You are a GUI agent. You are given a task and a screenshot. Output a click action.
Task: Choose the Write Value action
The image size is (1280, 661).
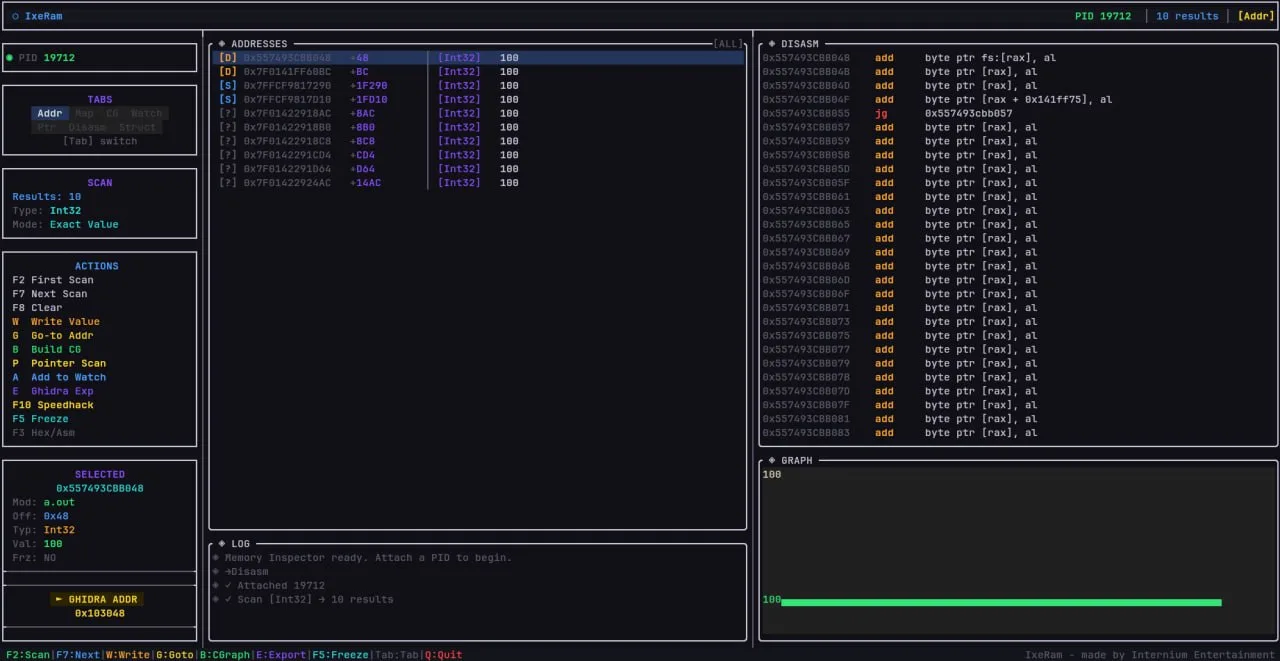pos(56,322)
